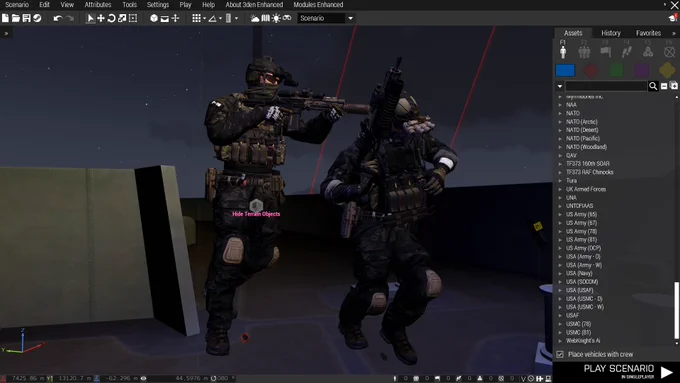Select the cursor selection tool
The image size is (680, 383).
[90, 18]
